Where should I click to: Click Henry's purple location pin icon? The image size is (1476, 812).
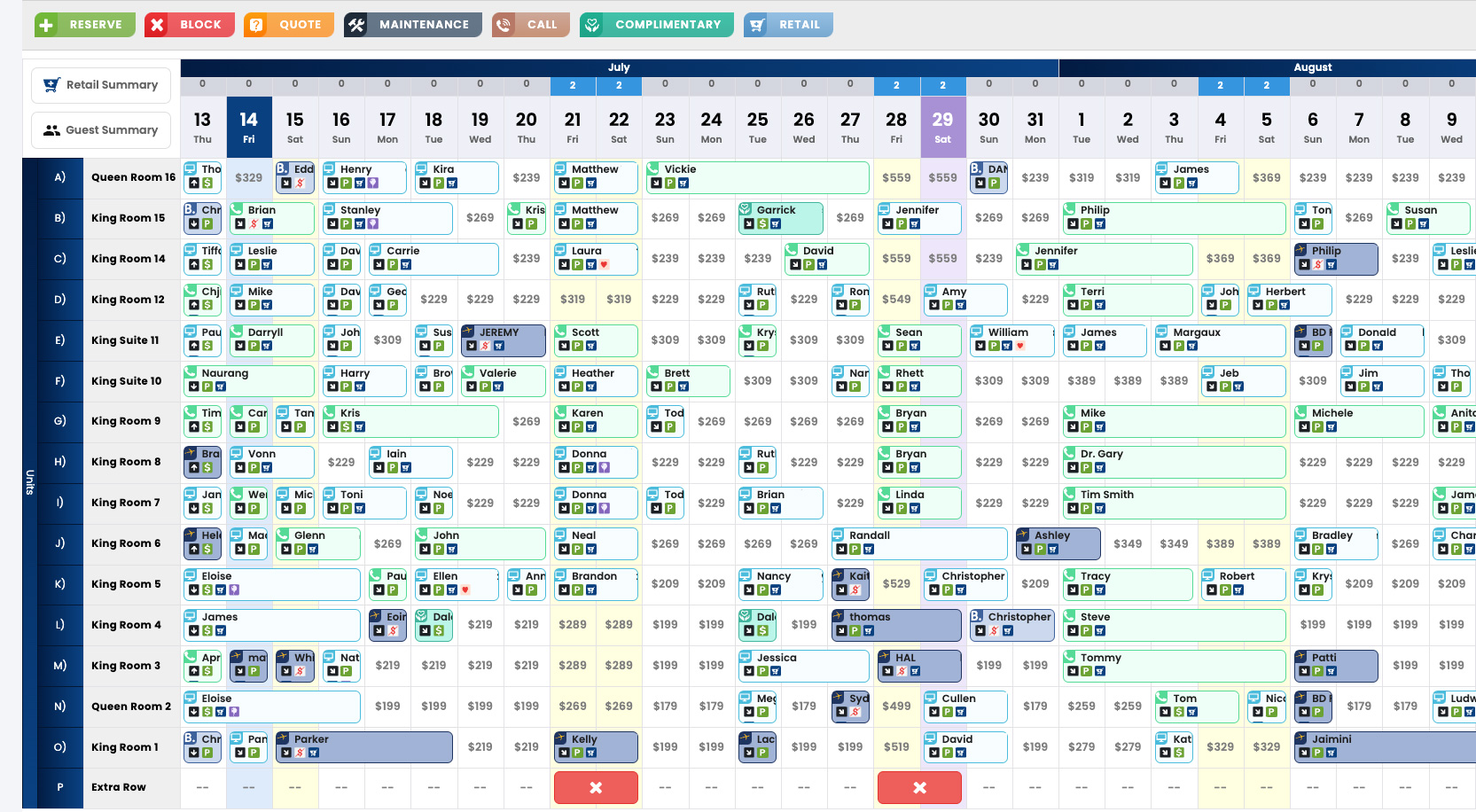click(373, 183)
